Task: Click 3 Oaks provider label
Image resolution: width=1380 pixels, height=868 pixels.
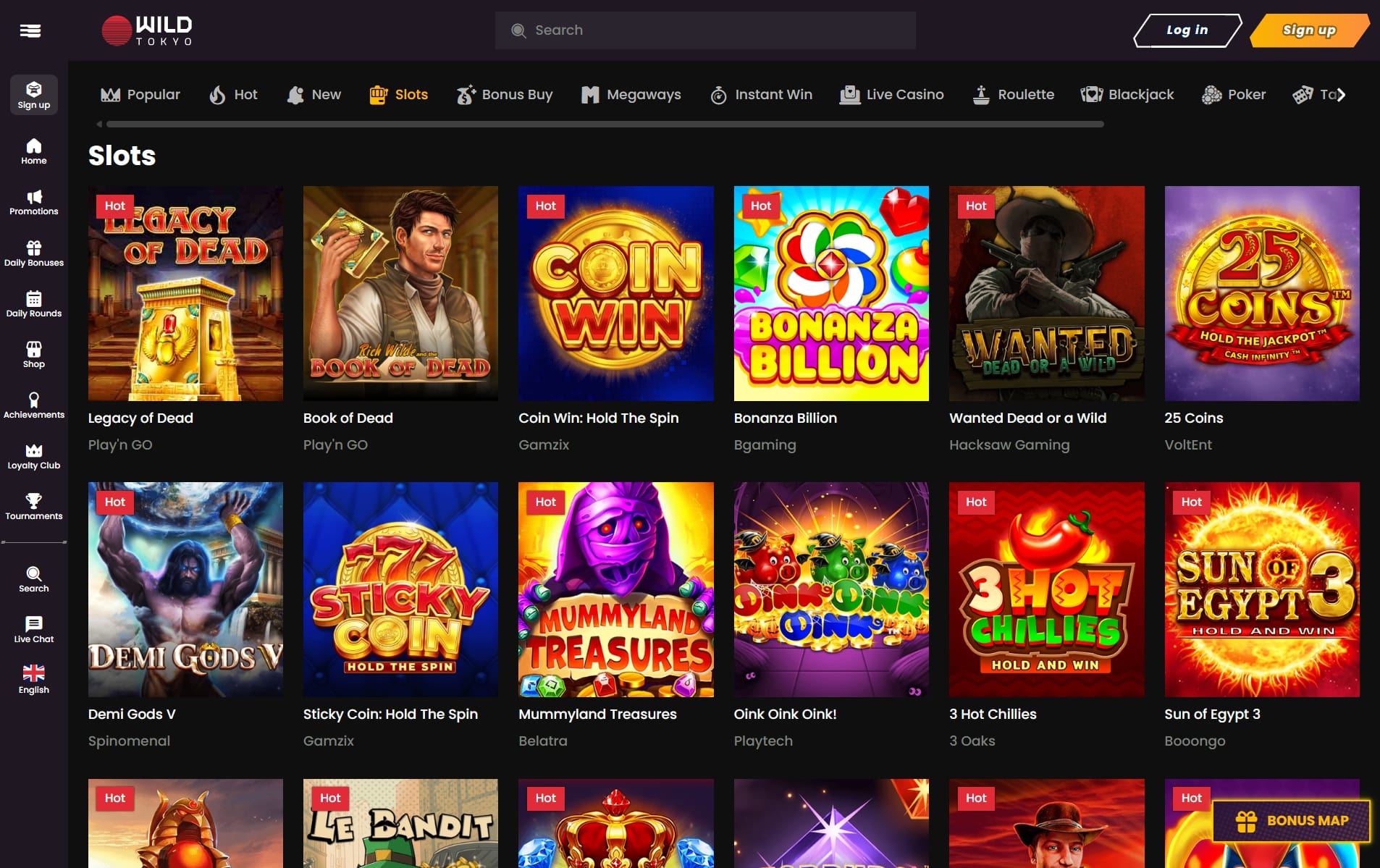Action: [972, 741]
